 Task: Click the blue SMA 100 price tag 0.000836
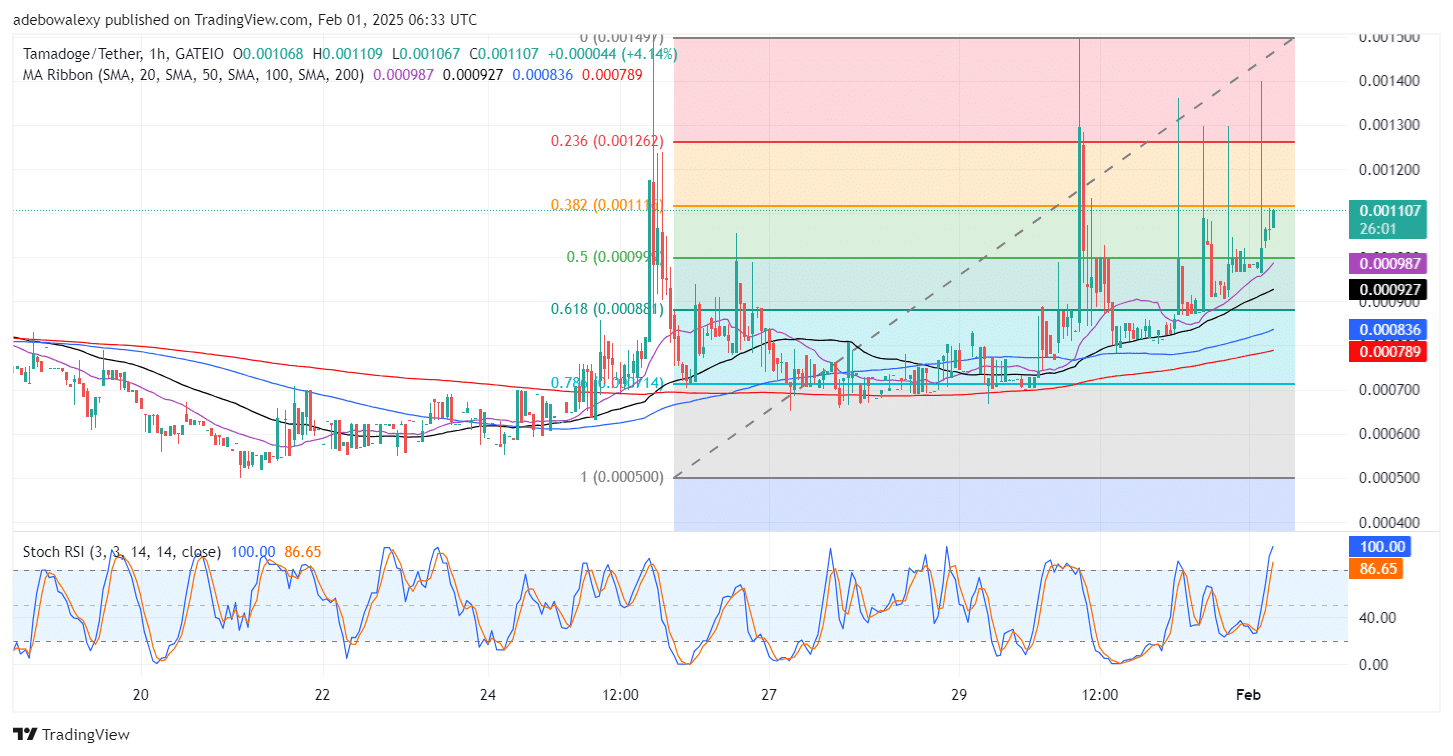[x=1387, y=329]
